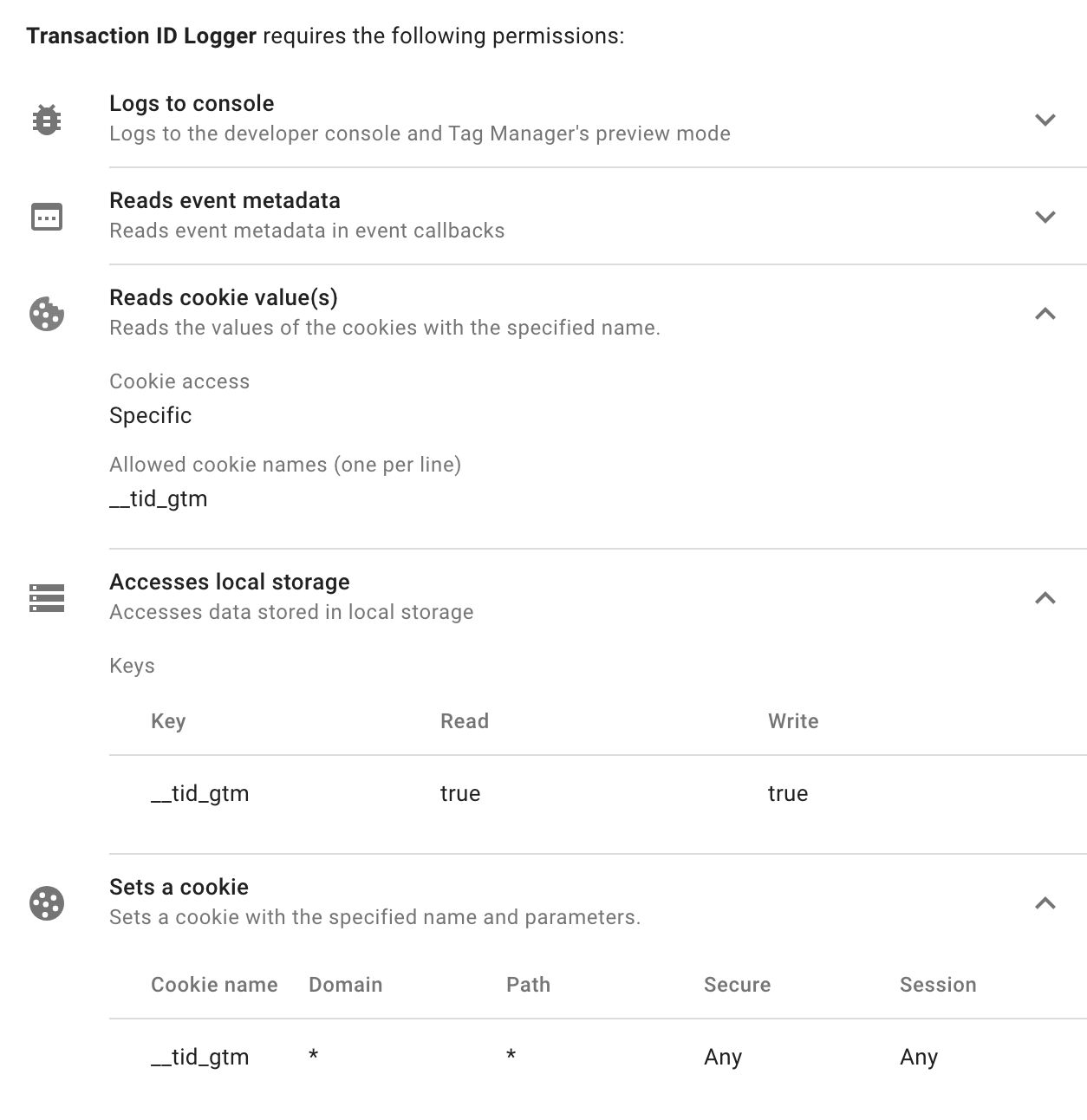Select the Specific cookie access value
1087x1120 pixels.
click(x=150, y=415)
